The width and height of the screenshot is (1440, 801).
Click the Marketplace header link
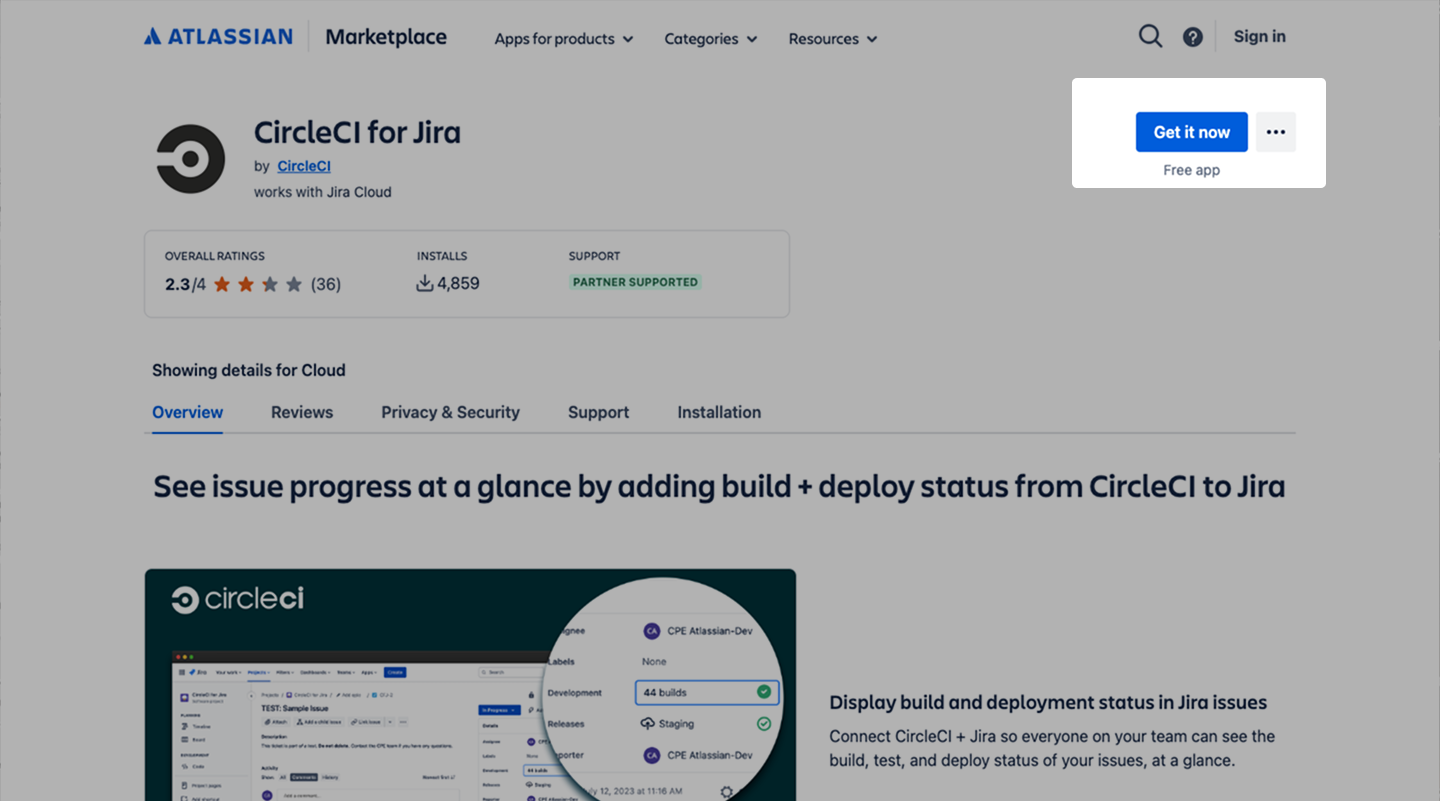click(386, 37)
